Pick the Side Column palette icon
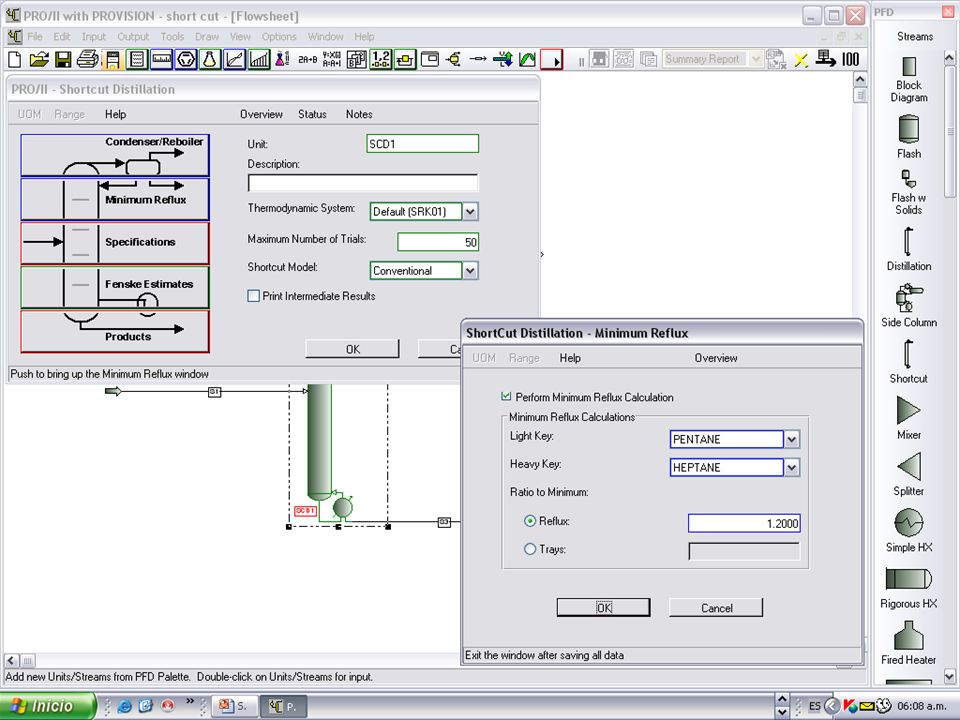Screen dimensions: 960x720 [909, 298]
